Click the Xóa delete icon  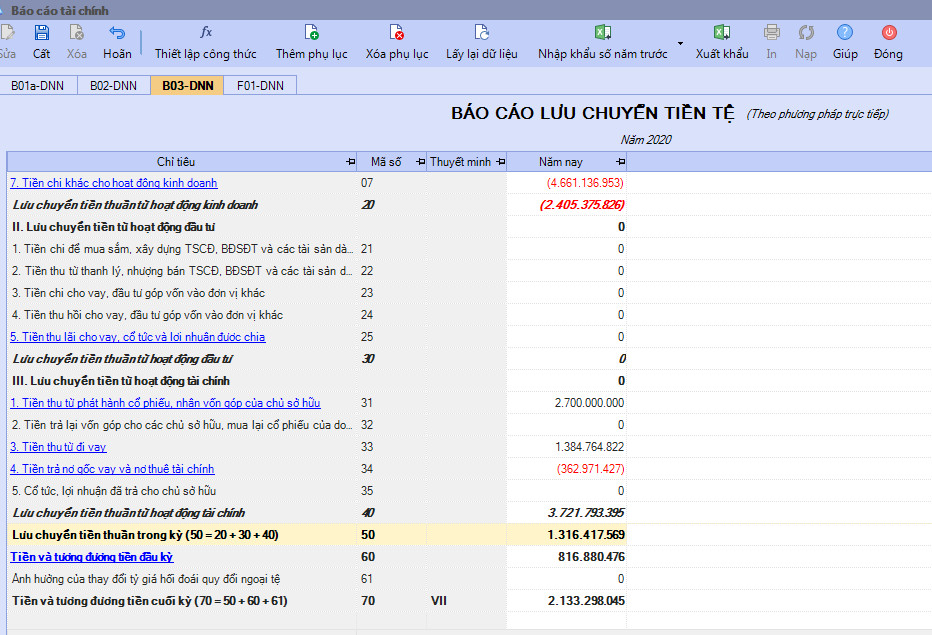77,33
